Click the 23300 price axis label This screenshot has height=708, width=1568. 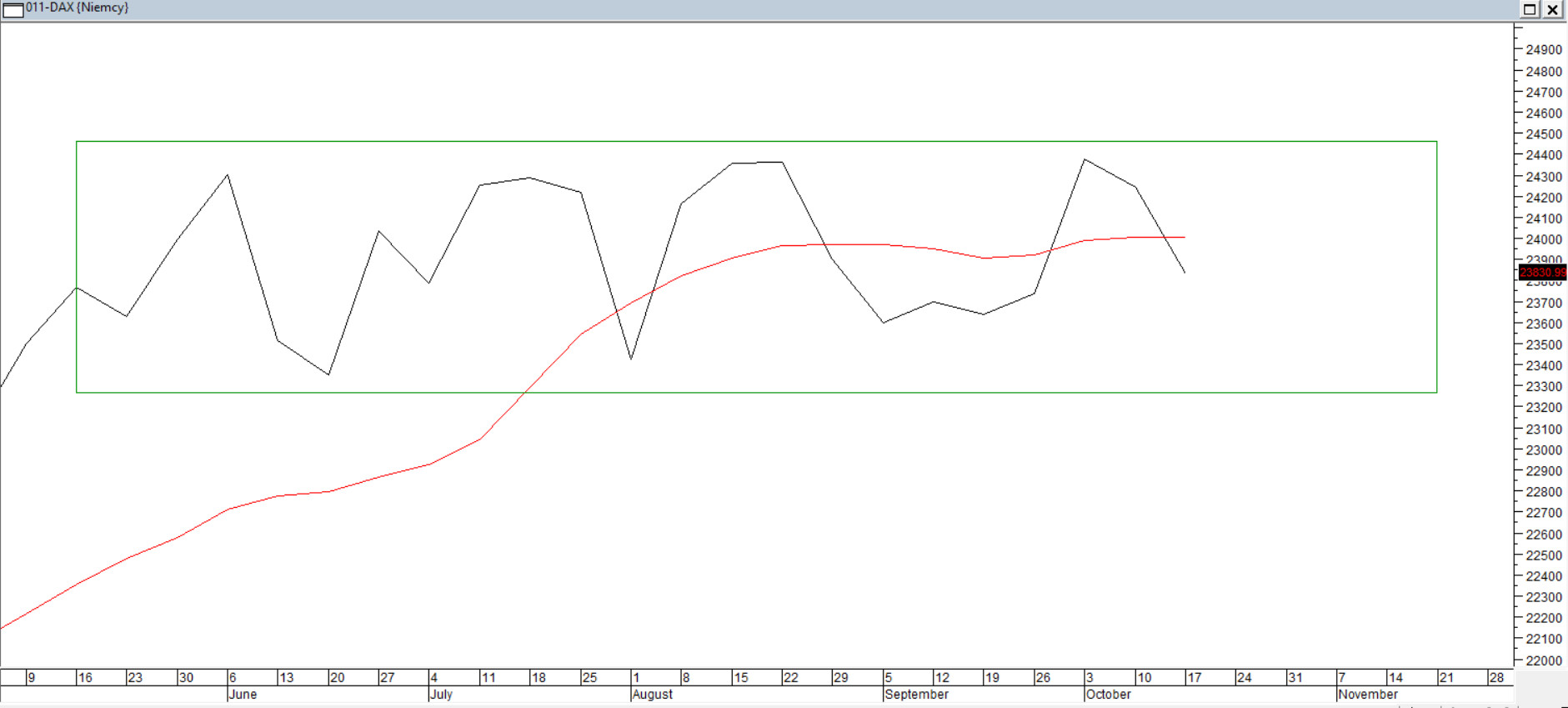pyautogui.click(x=1543, y=387)
